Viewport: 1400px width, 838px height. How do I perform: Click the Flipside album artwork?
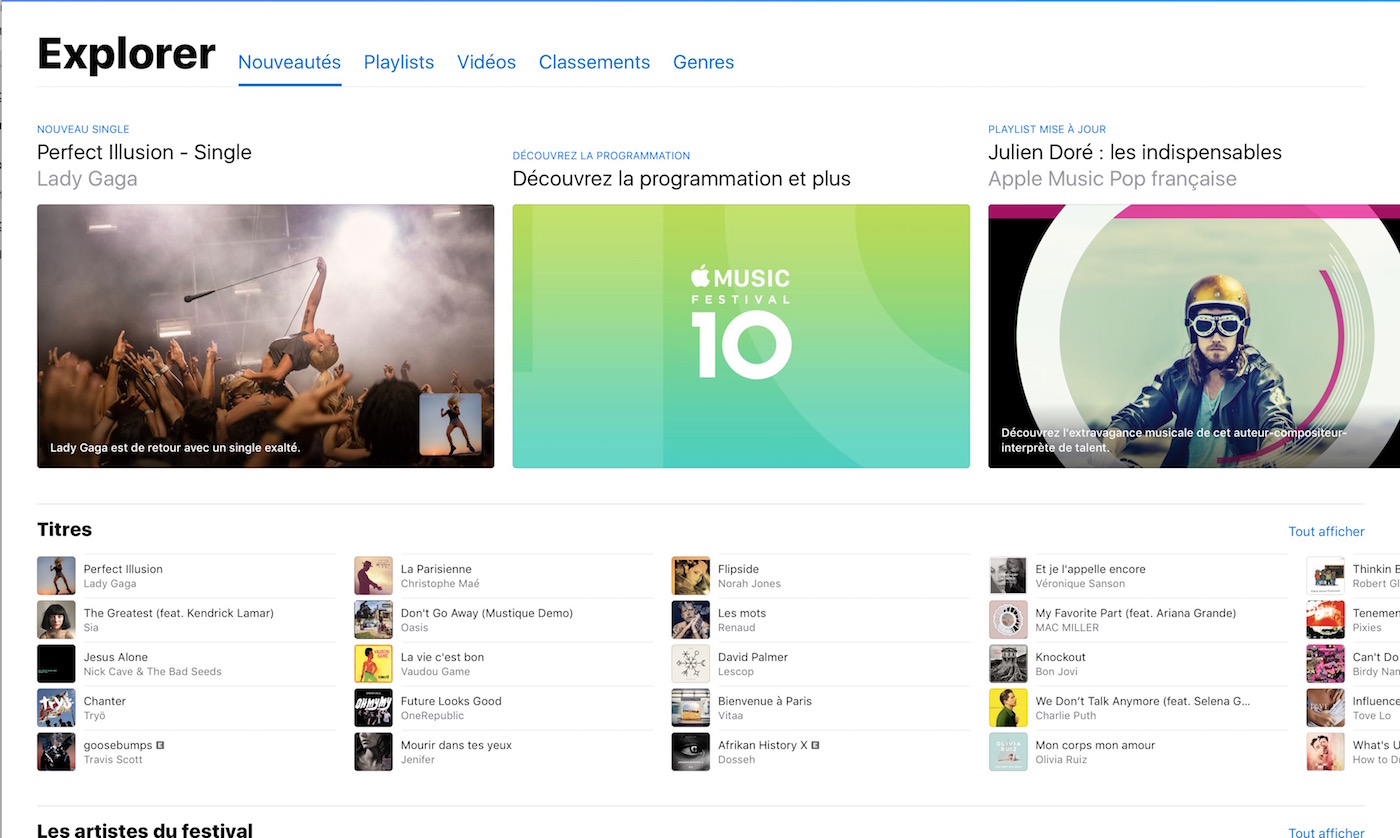click(x=691, y=576)
